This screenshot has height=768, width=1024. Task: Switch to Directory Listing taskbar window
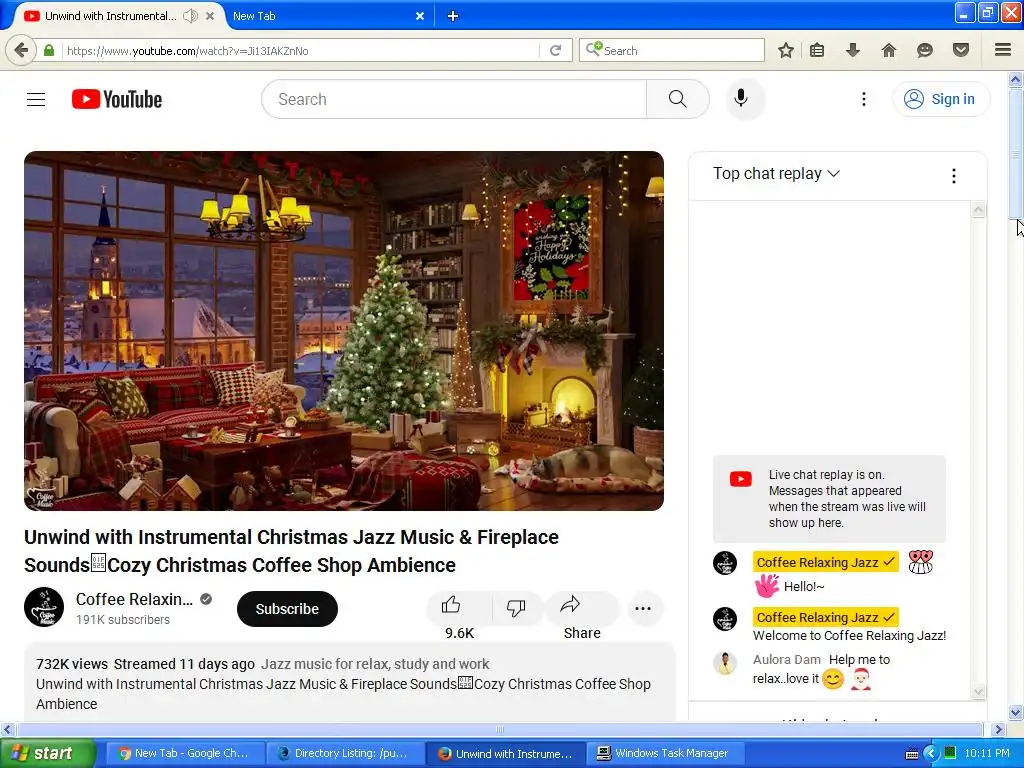pyautogui.click(x=345, y=753)
